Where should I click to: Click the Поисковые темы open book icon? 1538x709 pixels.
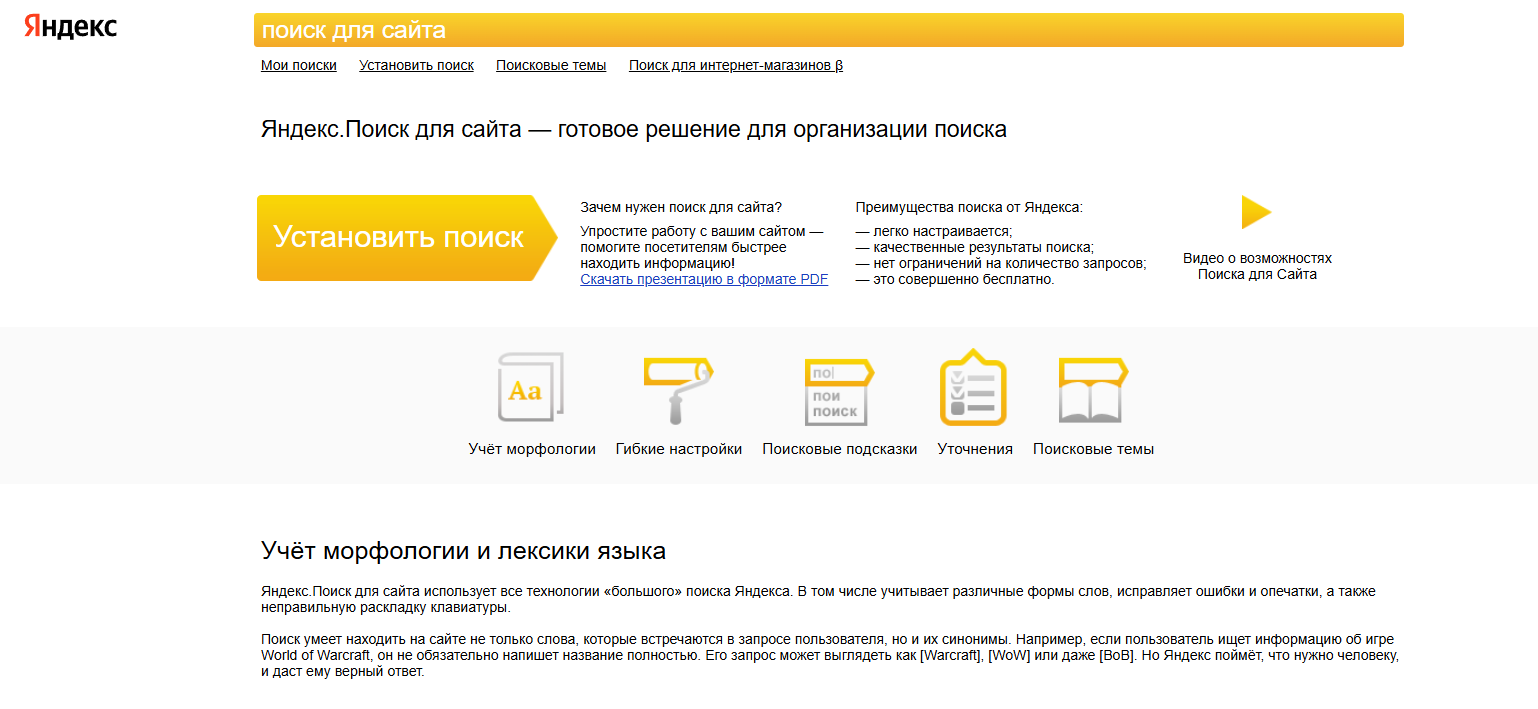1093,390
